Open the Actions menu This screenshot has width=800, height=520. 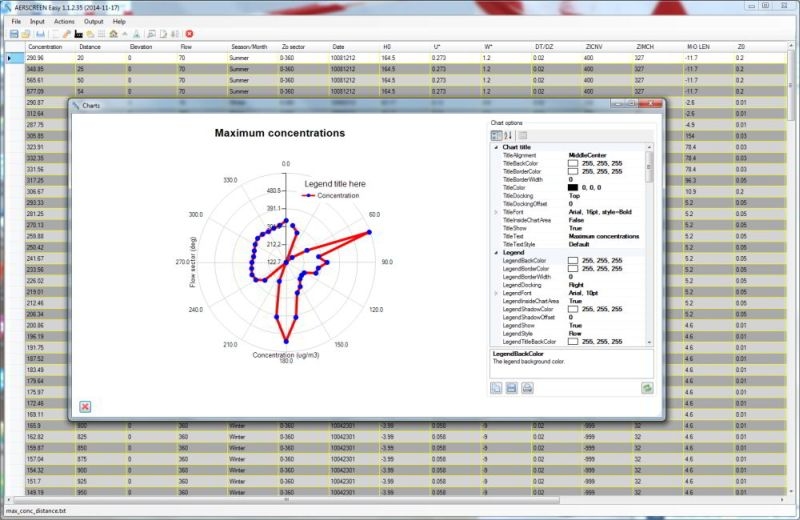[x=64, y=20]
